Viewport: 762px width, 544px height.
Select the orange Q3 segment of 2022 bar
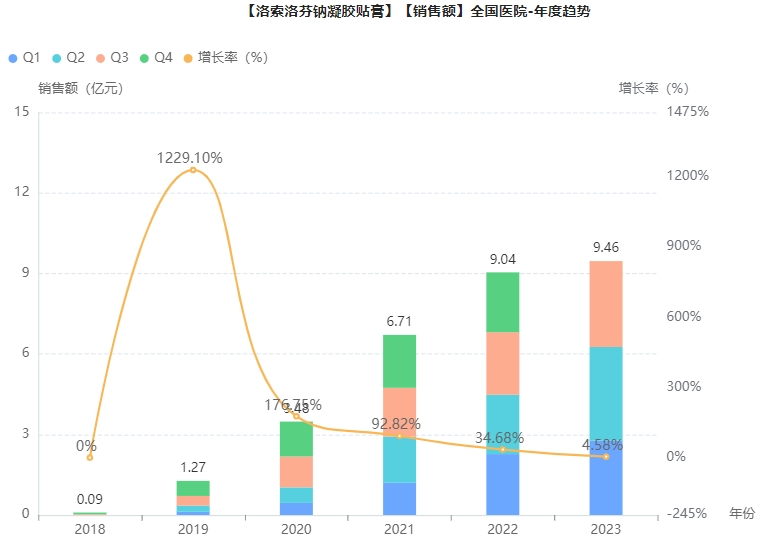(x=502, y=364)
